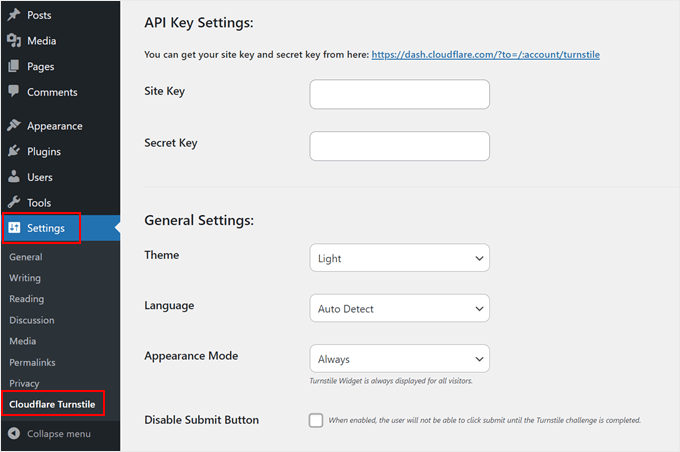Click the Comments speech bubble icon
The height and width of the screenshot is (452, 680).
[x=14, y=91]
